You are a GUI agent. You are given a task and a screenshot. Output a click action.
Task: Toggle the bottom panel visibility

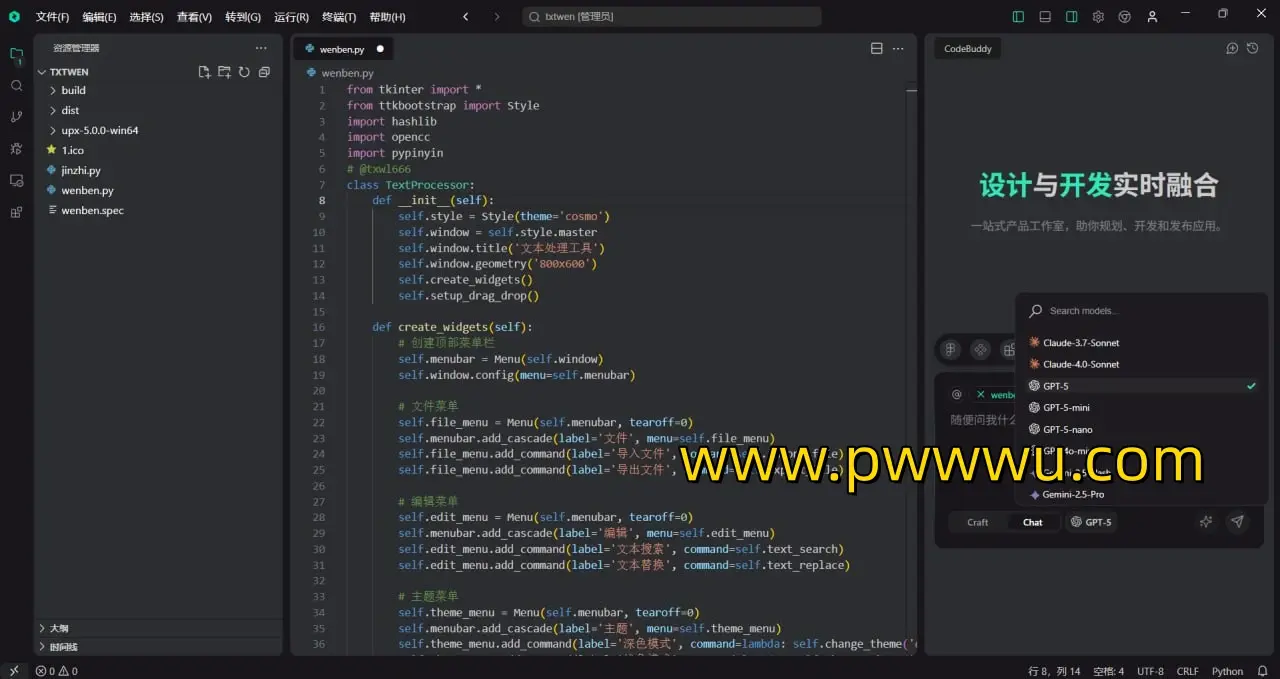coord(1045,17)
